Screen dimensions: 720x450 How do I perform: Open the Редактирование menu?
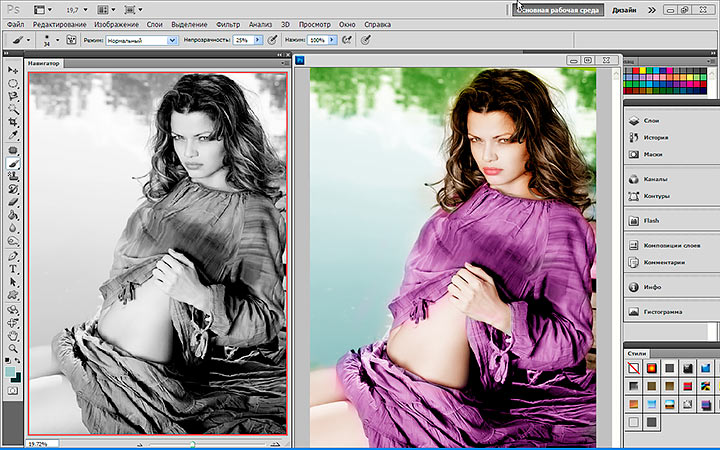tap(59, 24)
